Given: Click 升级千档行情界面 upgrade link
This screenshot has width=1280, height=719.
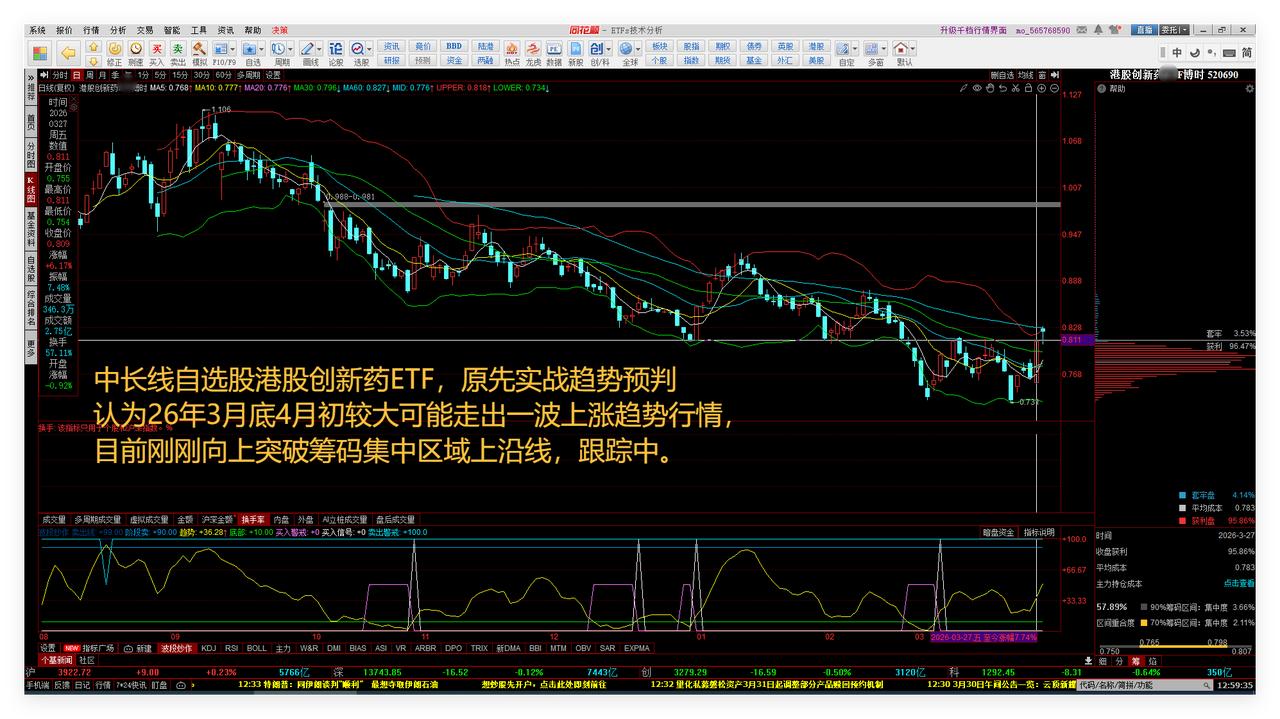Looking at the screenshot, I should (973, 30).
